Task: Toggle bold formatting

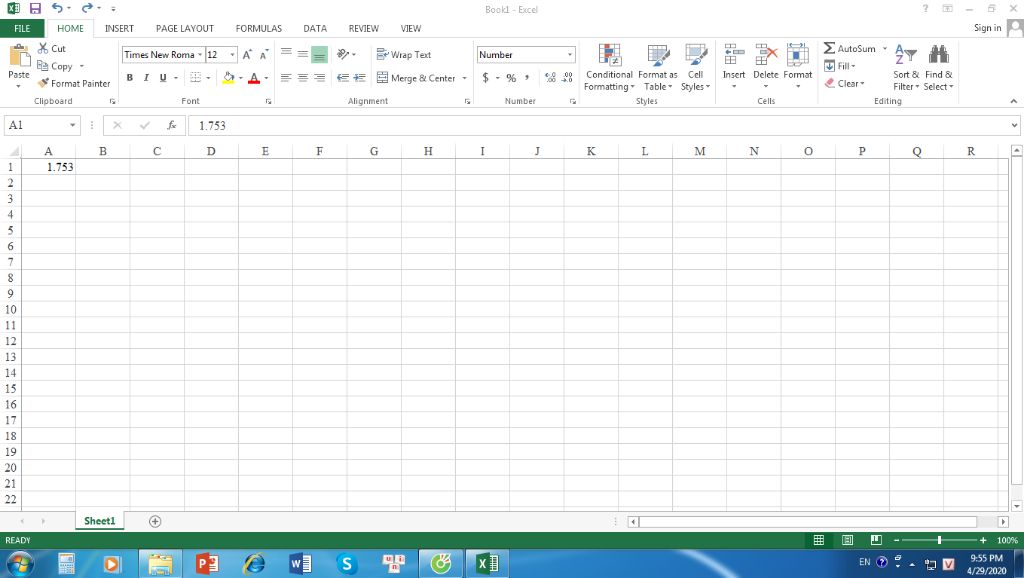Action: click(x=129, y=78)
